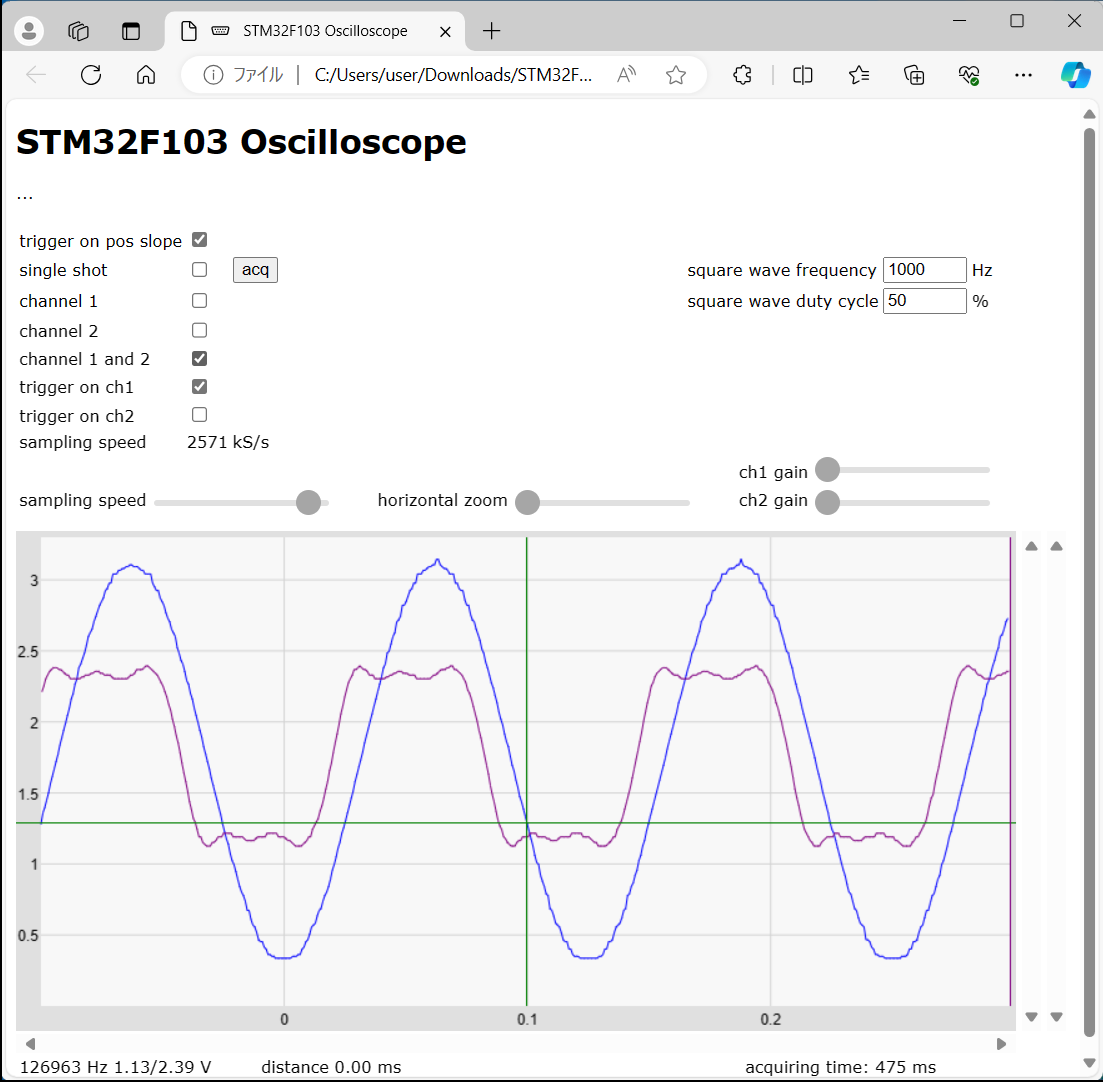Click the square wave duty cycle field
Screen dimensions: 1103x1082
click(x=924, y=301)
